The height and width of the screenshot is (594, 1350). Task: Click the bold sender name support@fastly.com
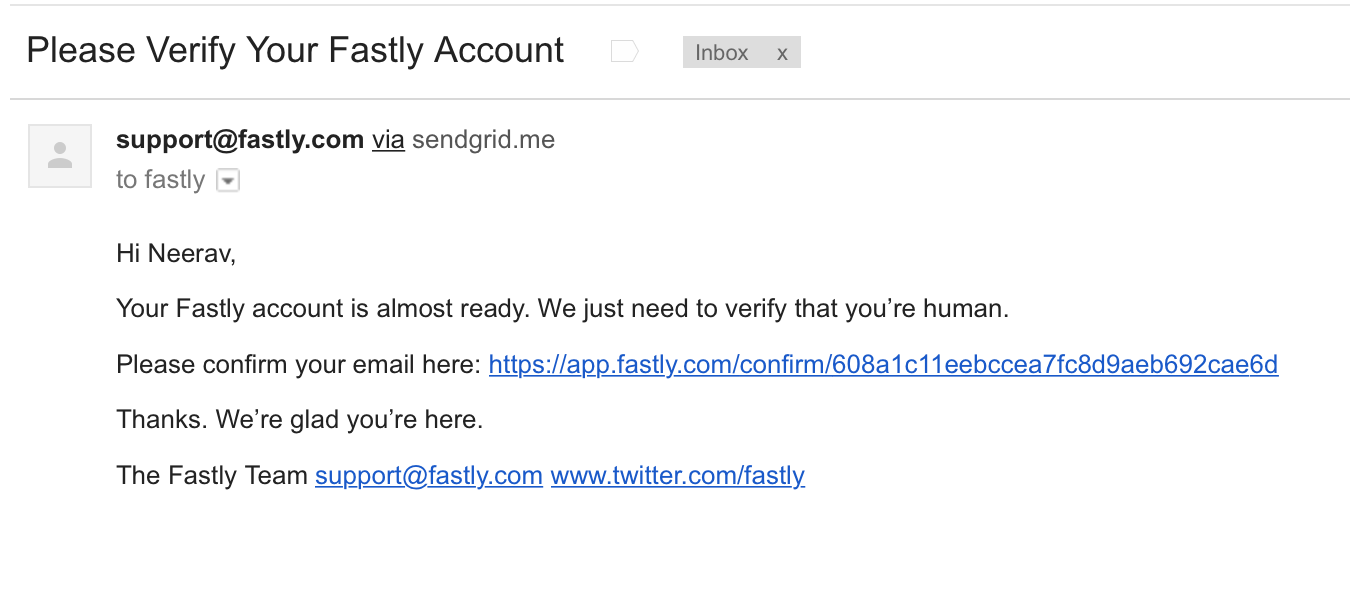(240, 140)
